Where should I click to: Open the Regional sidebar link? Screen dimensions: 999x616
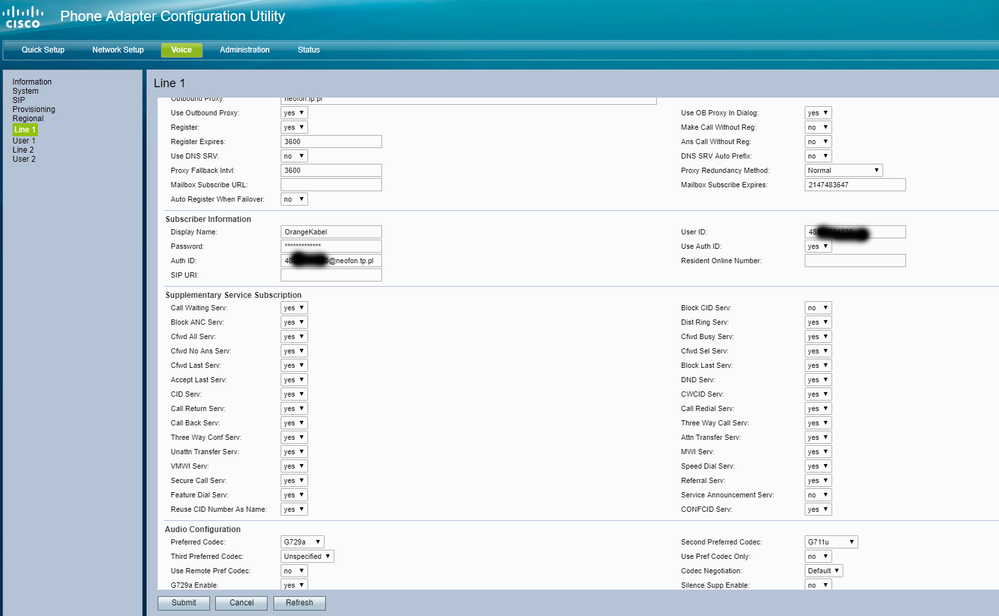[x=28, y=119]
